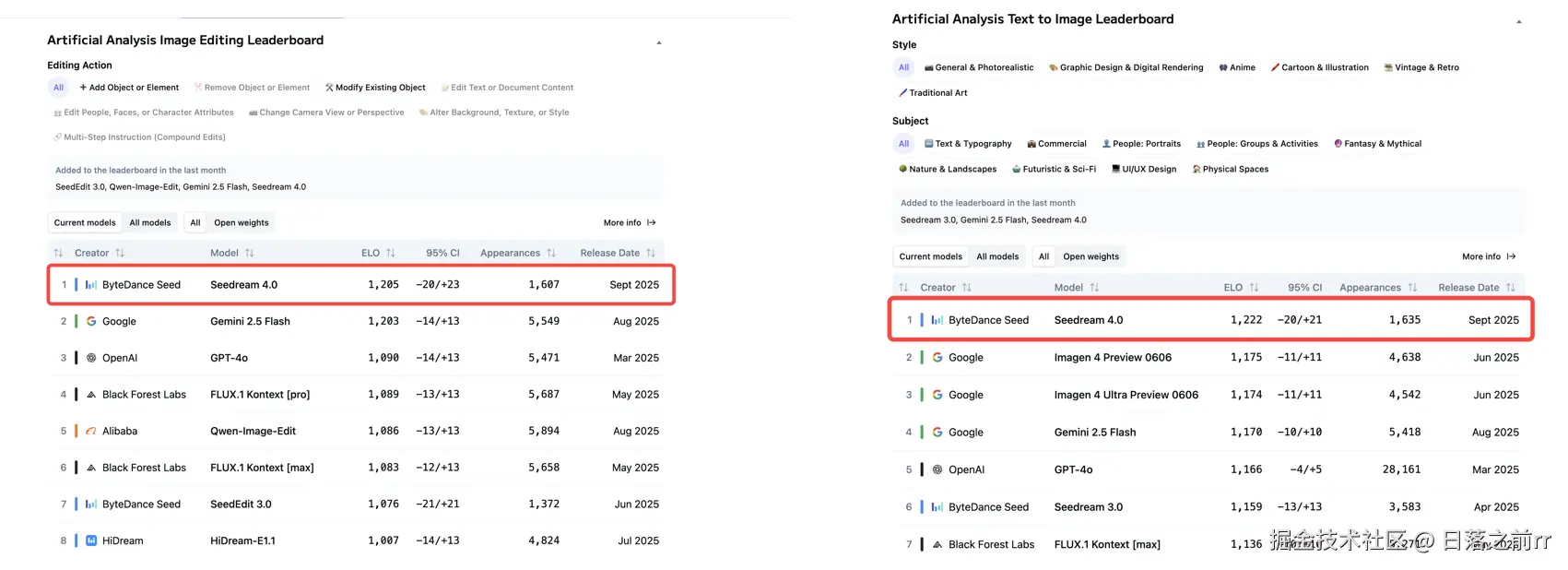1568x570 pixels.
Task: Click Alibaba logo in Qwen-Image-Edit row
Action: pyautogui.click(x=91, y=431)
